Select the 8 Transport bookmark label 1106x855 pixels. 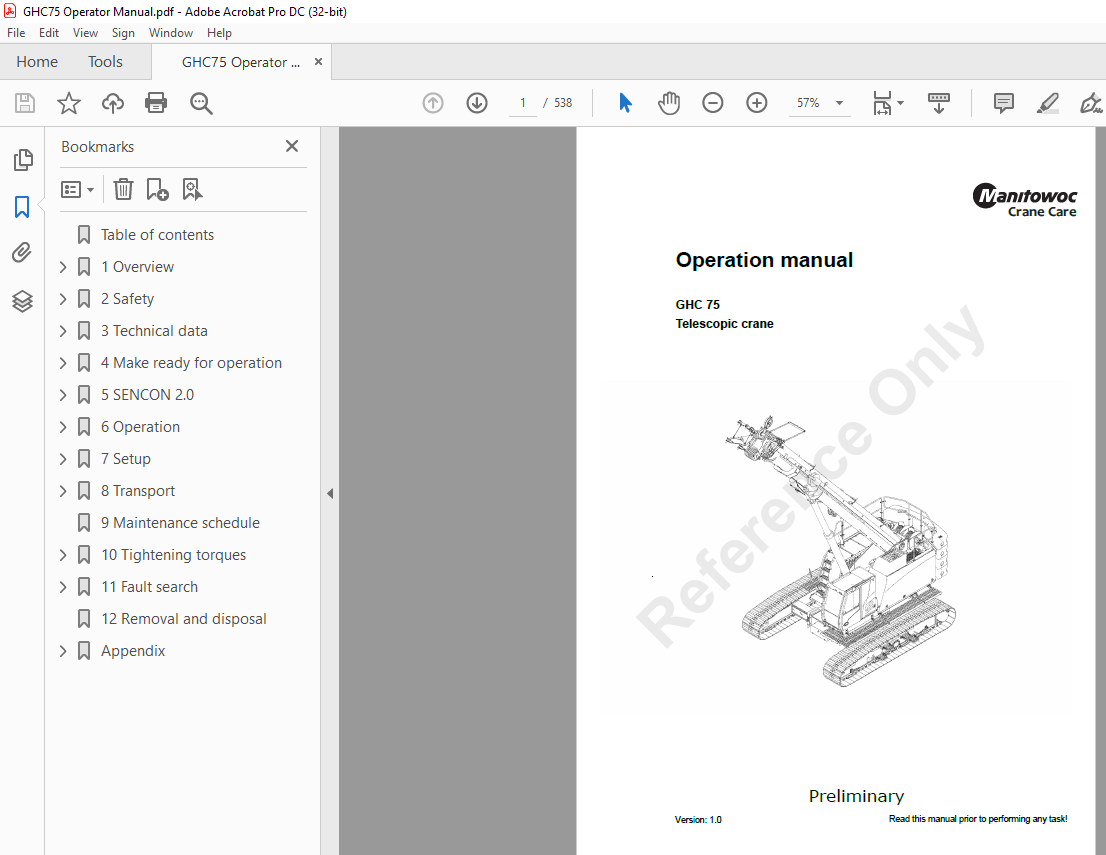click(138, 491)
